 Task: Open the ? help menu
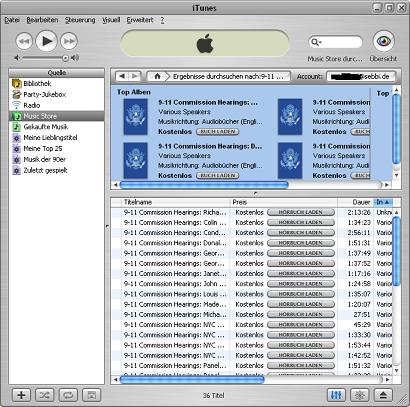162,20
